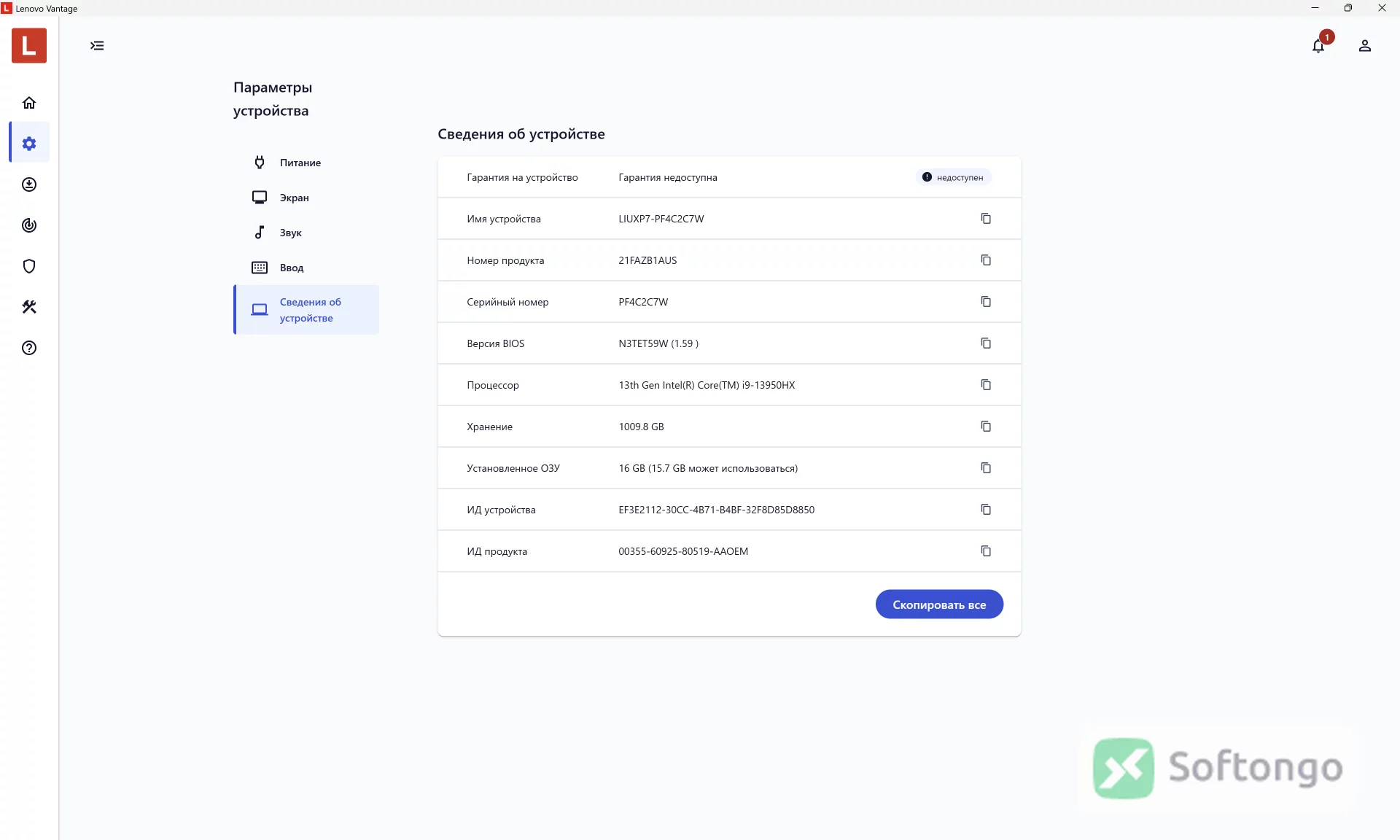The width and height of the screenshot is (1400, 840).
Task: Copy processor name i9-13950HX
Action: click(x=986, y=385)
